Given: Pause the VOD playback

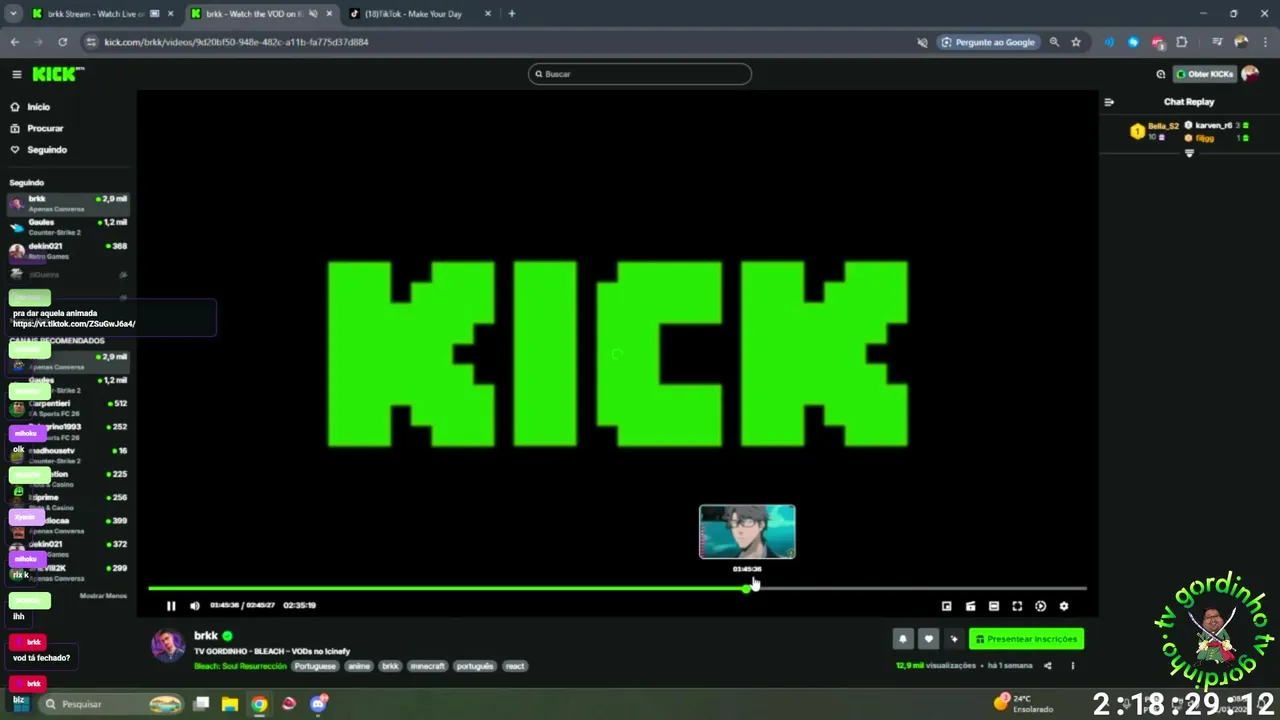Looking at the screenshot, I should tap(171, 606).
